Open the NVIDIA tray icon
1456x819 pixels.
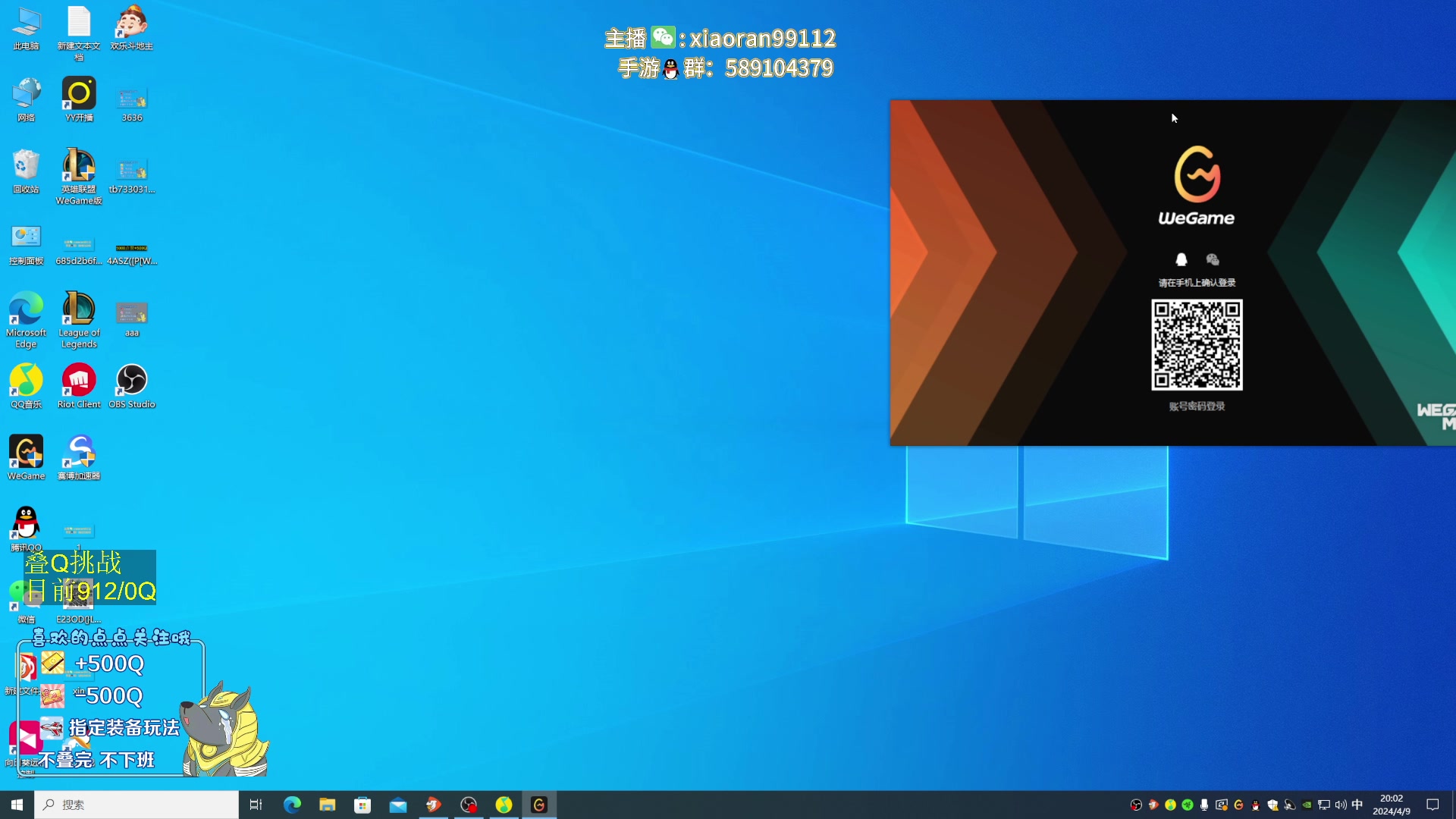click(x=1307, y=805)
